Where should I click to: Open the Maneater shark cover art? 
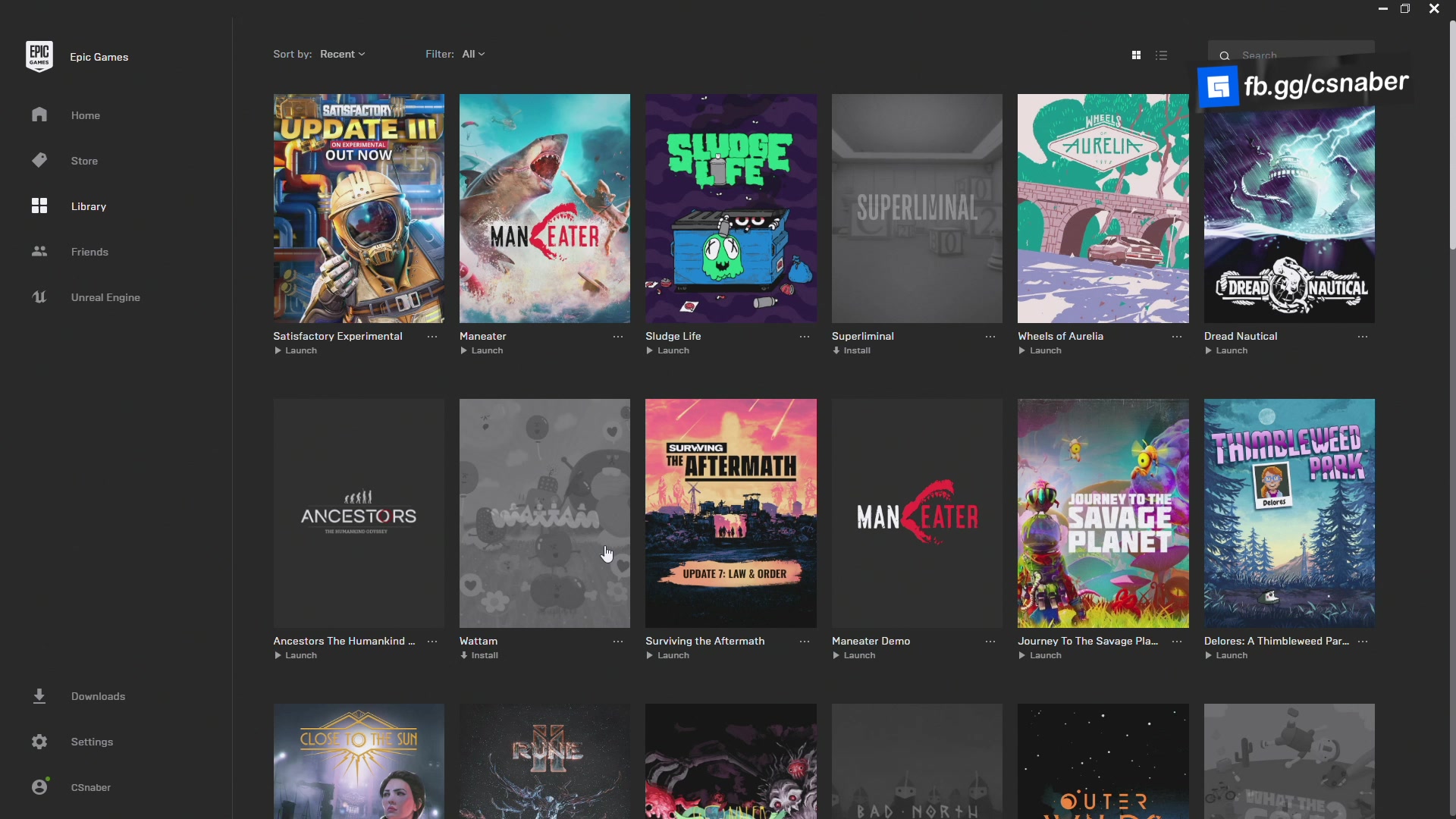coord(544,209)
